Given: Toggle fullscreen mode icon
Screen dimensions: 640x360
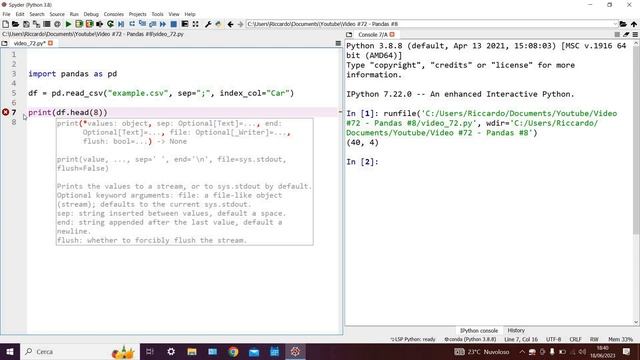Looking at the screenshot, I should (x=196, y=24).
